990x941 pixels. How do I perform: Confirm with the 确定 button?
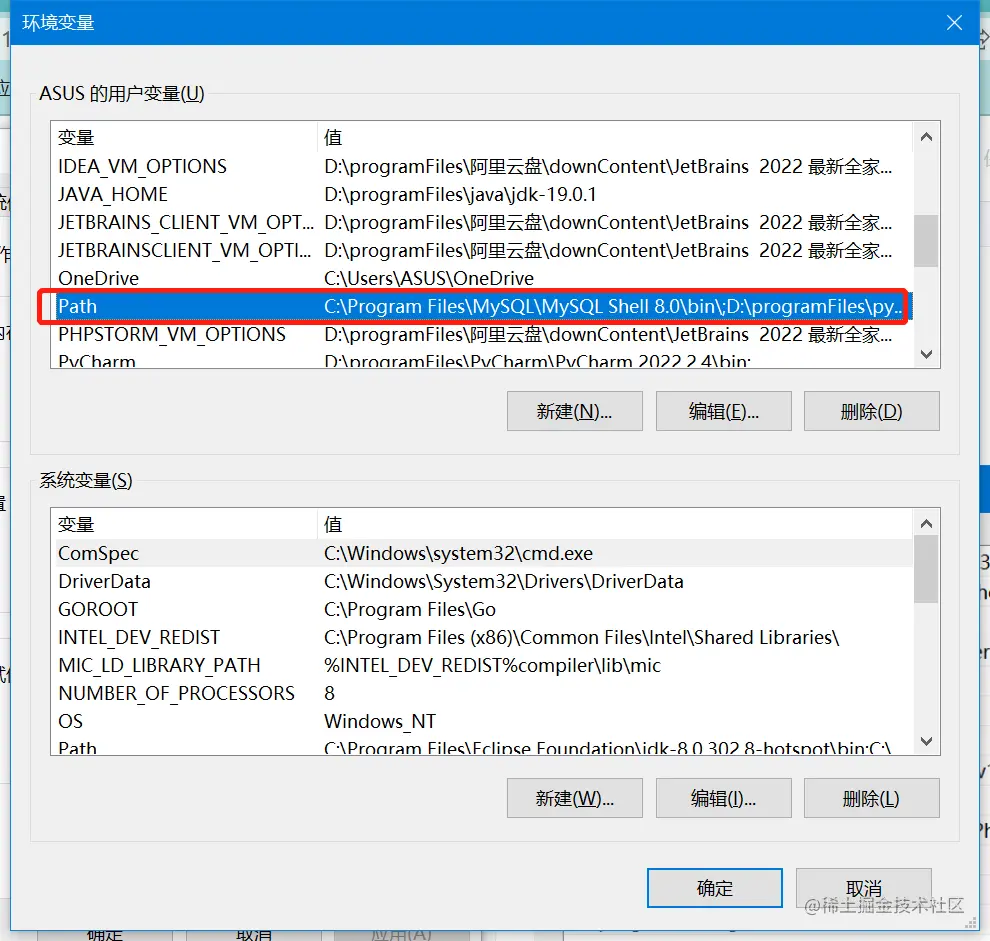(x=715, y=888)
